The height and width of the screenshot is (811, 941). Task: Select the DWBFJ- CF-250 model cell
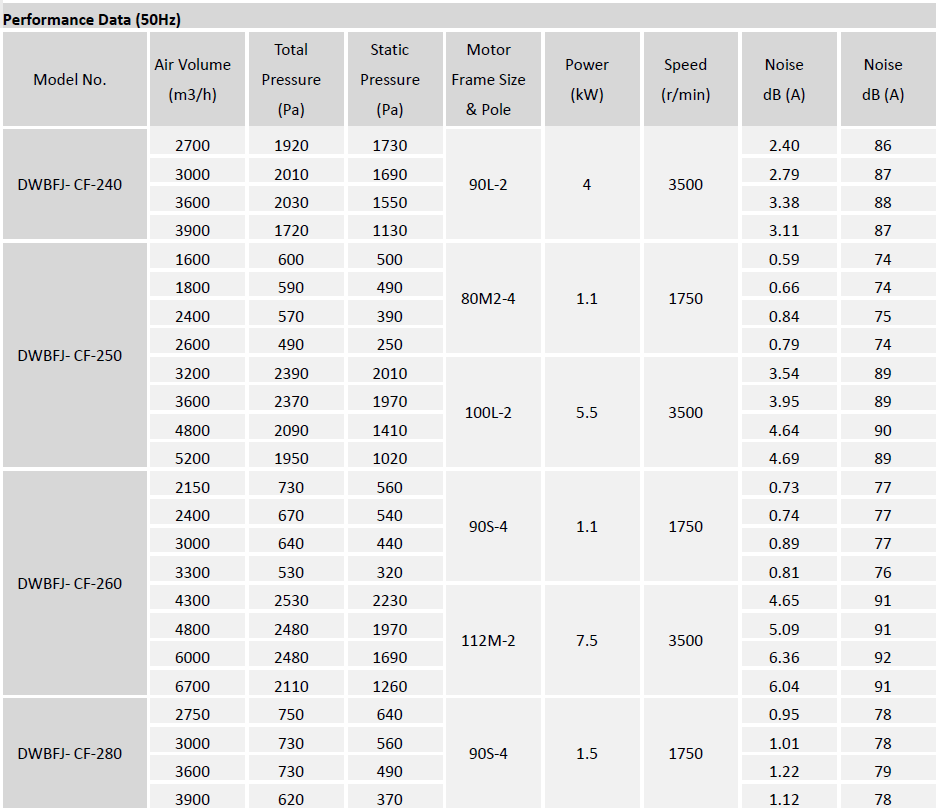click(x=70, y=355)
